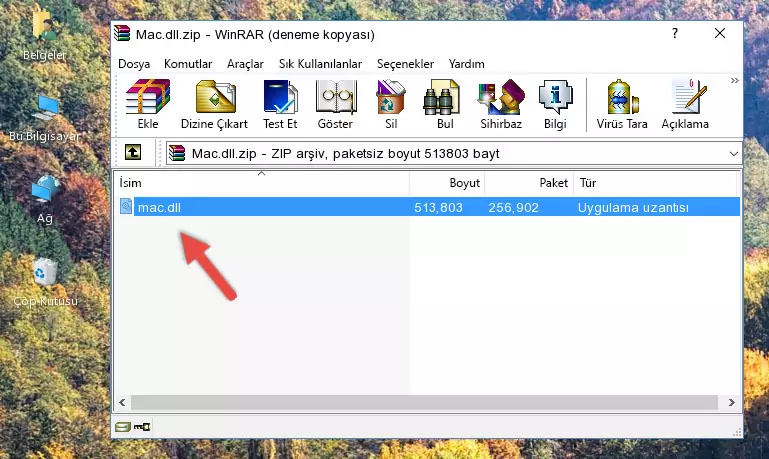Open the Sık Kullanılanlar menu
Viewport: 769px width, 459px height.
320,64
